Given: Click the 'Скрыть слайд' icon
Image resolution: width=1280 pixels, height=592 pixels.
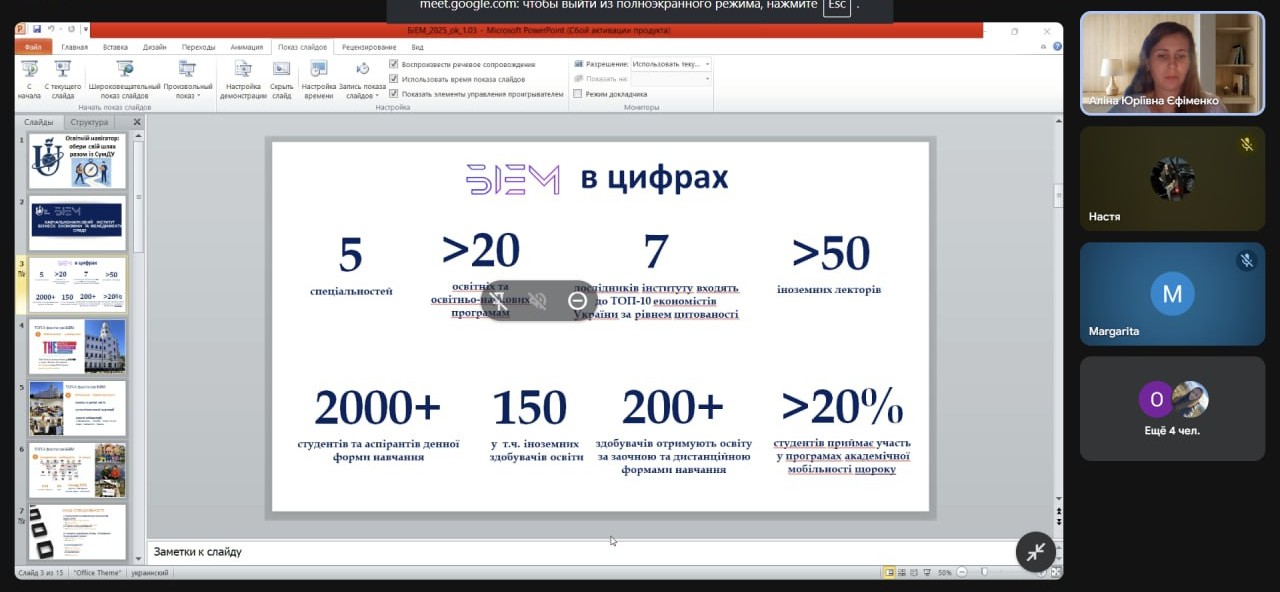Looking at the screenshot, I should click(x=282, y=71).
